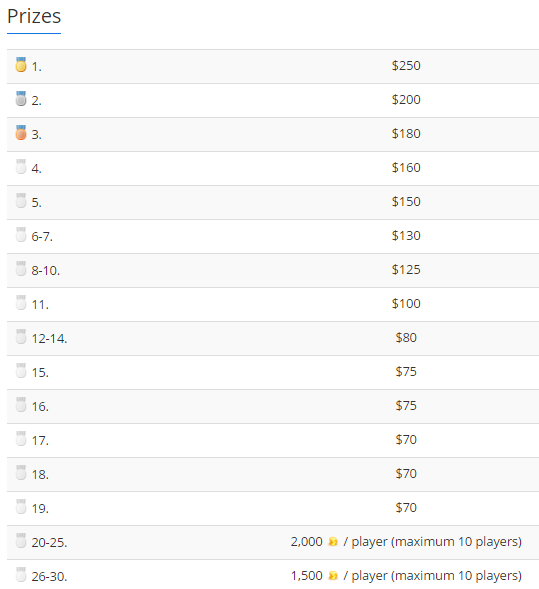
Task: Click the silver medal icon for 2nd place
Action: coord(21,99)
